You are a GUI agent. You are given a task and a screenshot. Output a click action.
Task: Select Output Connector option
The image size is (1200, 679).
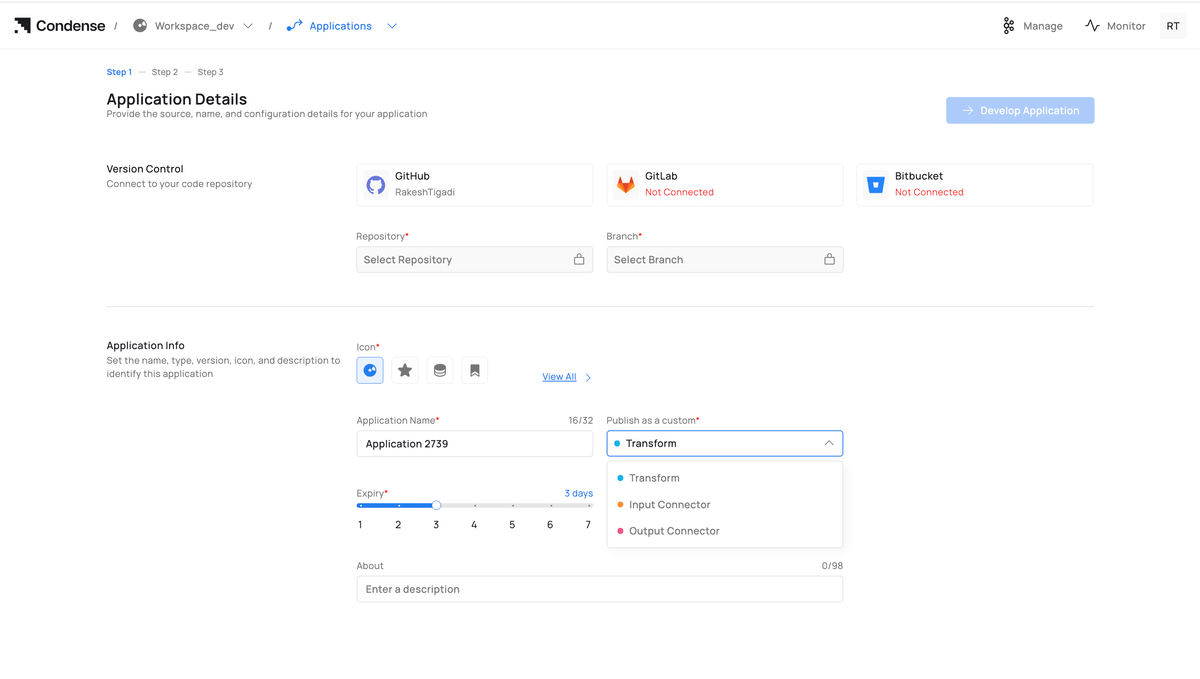click(x=725, y=531)
